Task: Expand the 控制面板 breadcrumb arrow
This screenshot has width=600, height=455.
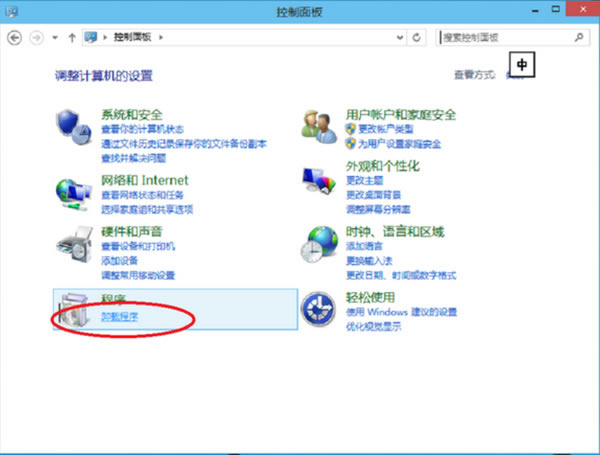Action: 162,37
